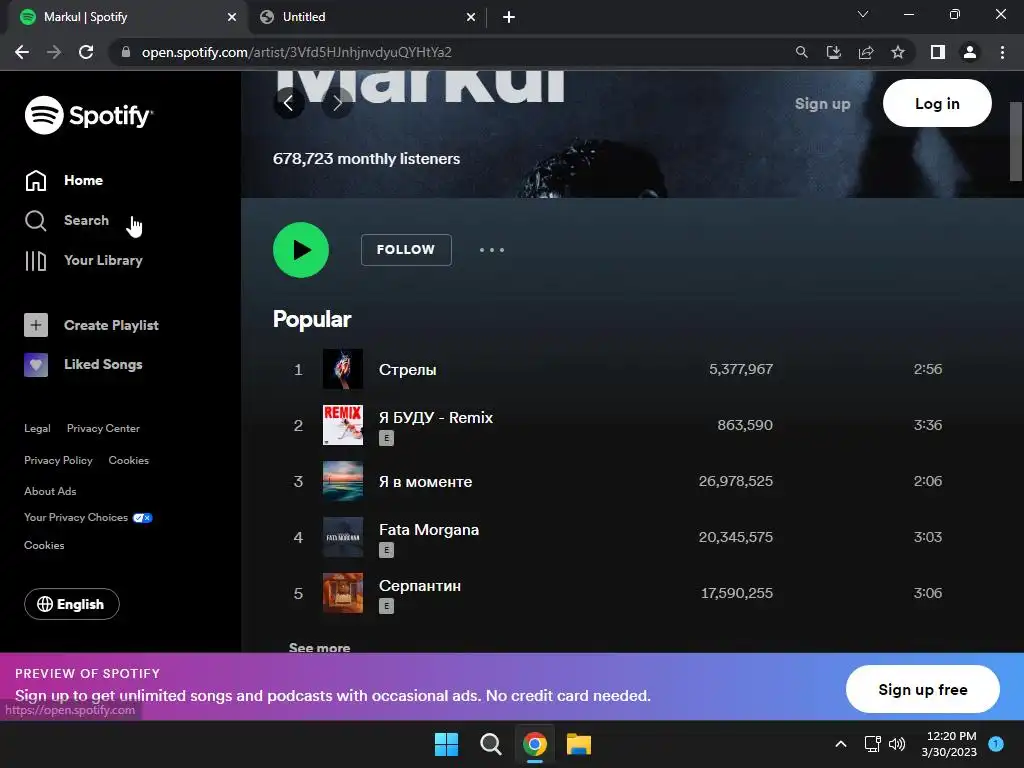
Task: Open the Cookies link beside Privacy Policy
Action: coord(129,460)
